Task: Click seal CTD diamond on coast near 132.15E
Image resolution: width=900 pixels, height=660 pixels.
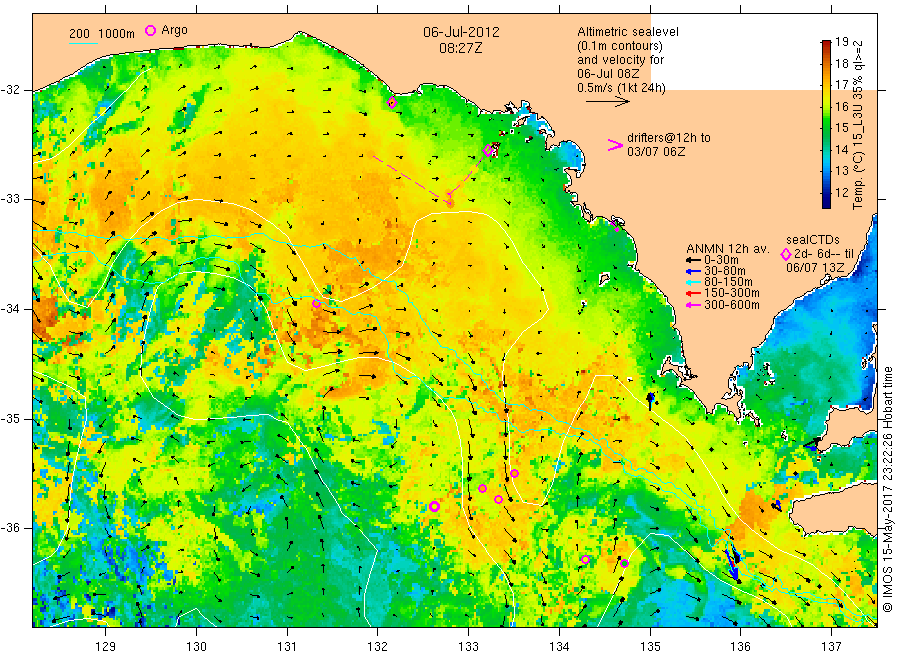Action: [392, 103]
